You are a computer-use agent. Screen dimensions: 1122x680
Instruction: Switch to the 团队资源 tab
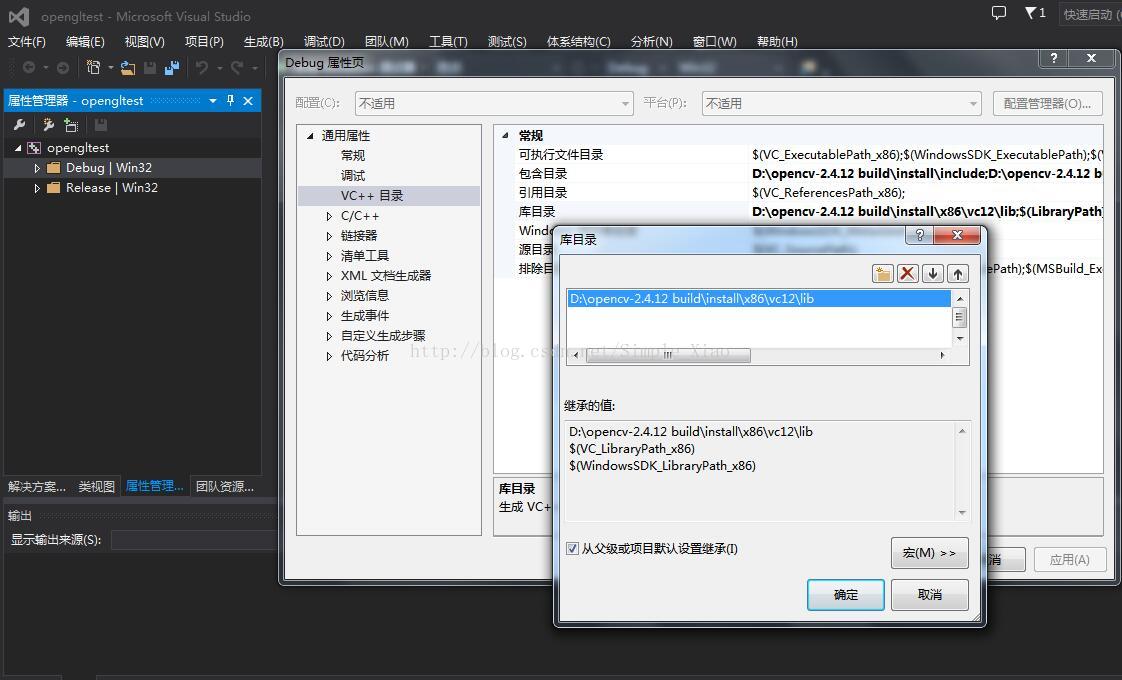[225, 487]
